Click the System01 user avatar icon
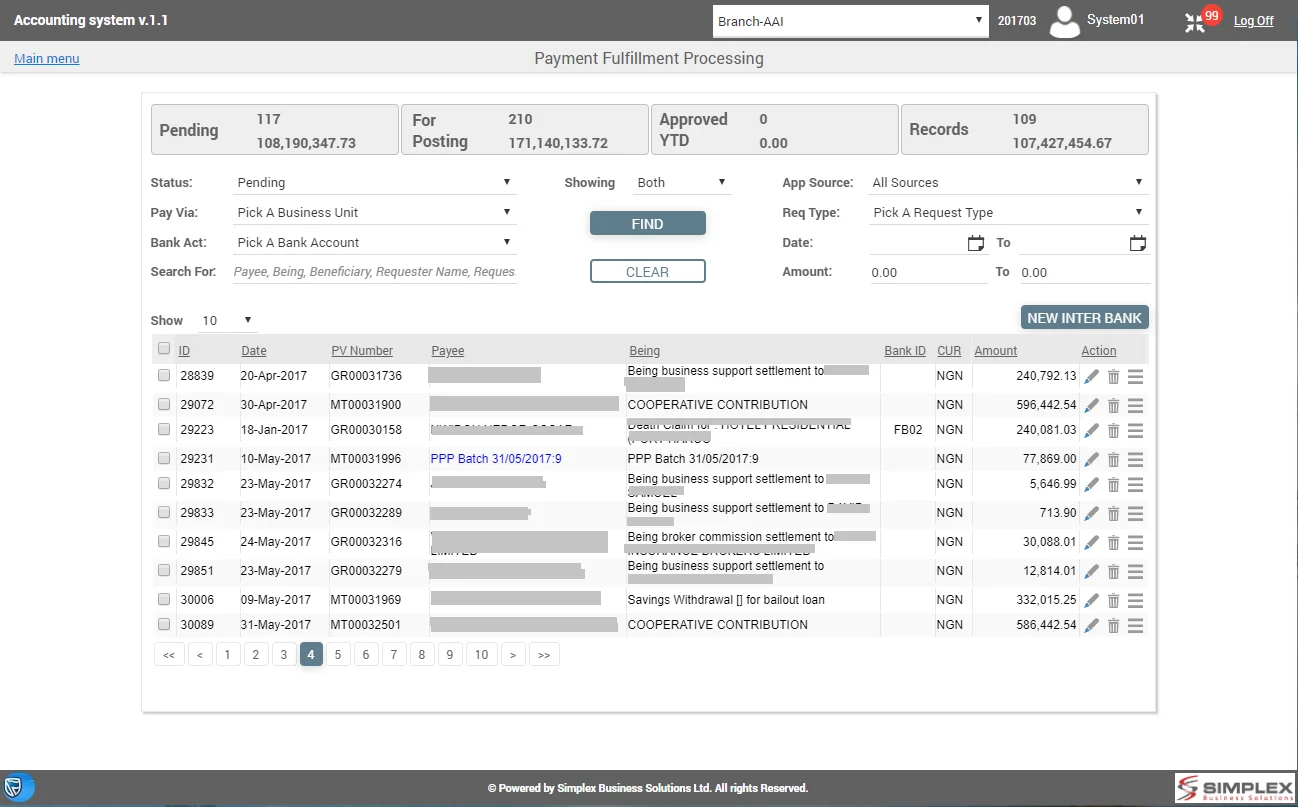Viewport: 1298px width, 807px height. (1065, 21)
